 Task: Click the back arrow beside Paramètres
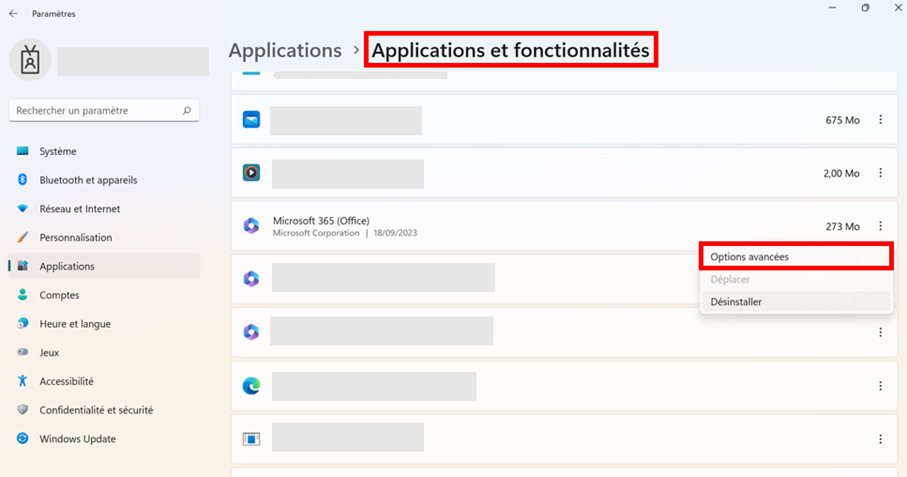click(x=13, y=13)
